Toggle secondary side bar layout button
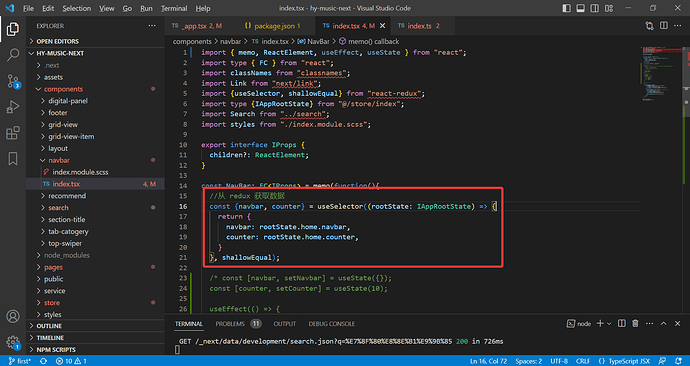The width and height of the screenshot is (690, 366). pos(595,8)
